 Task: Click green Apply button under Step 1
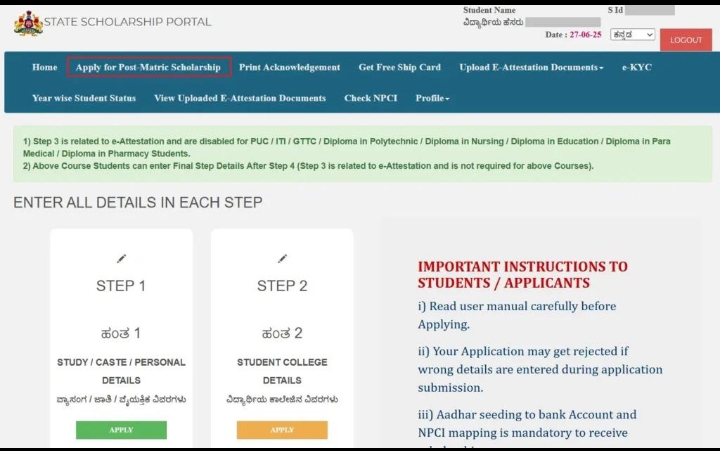121,430
